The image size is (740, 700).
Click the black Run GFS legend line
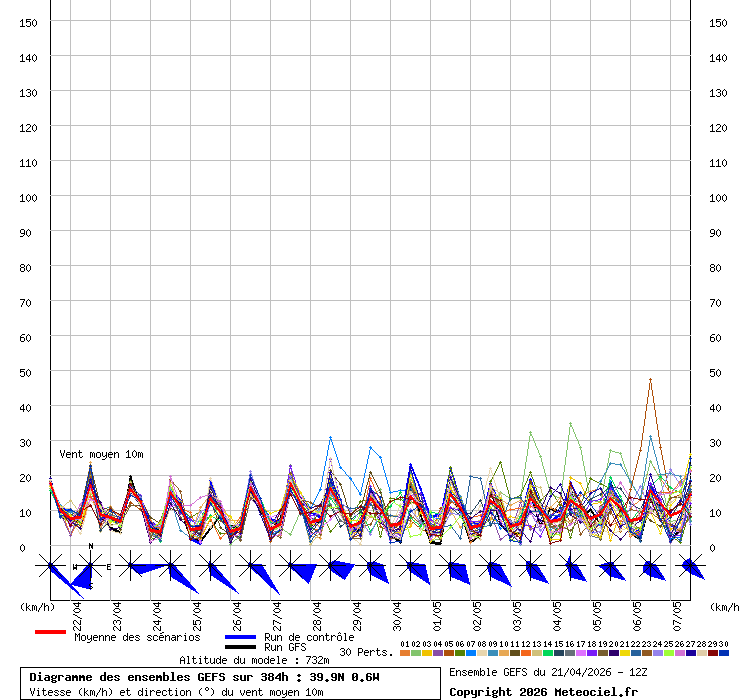[240, 648]
